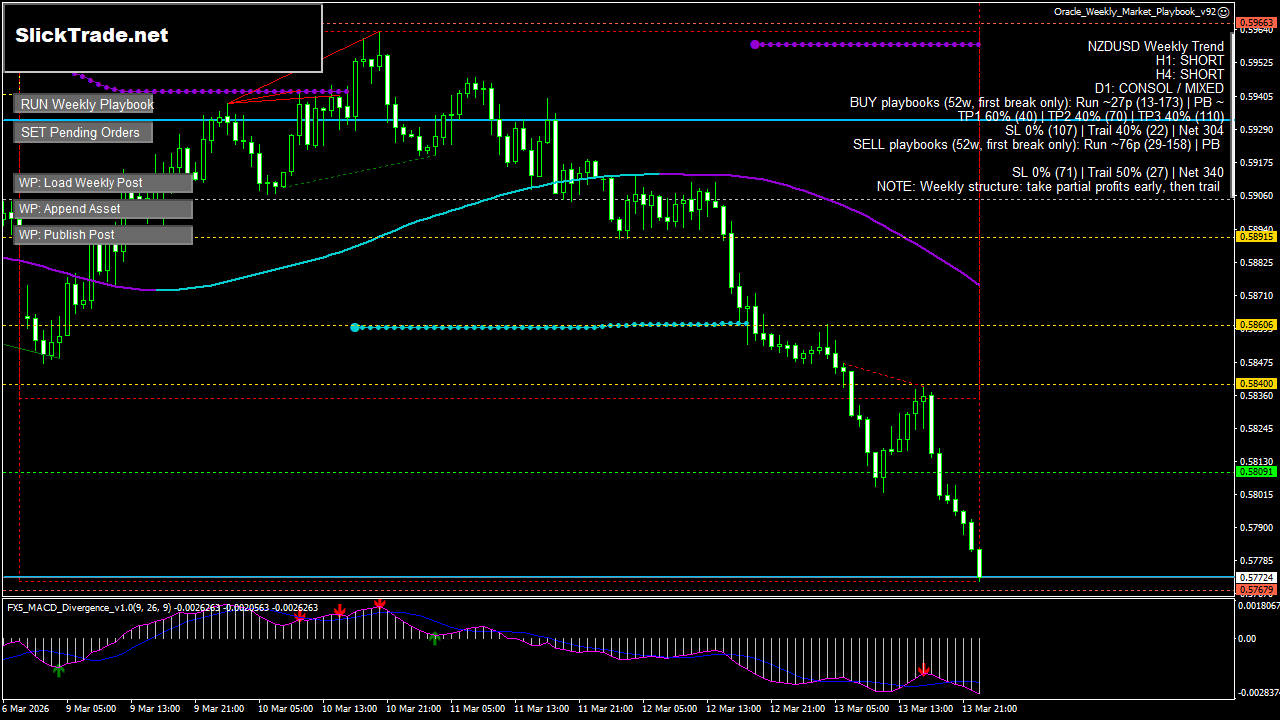
Task: Click the NZDUSD Weekly Trend text
Action: pos(1155,47)
